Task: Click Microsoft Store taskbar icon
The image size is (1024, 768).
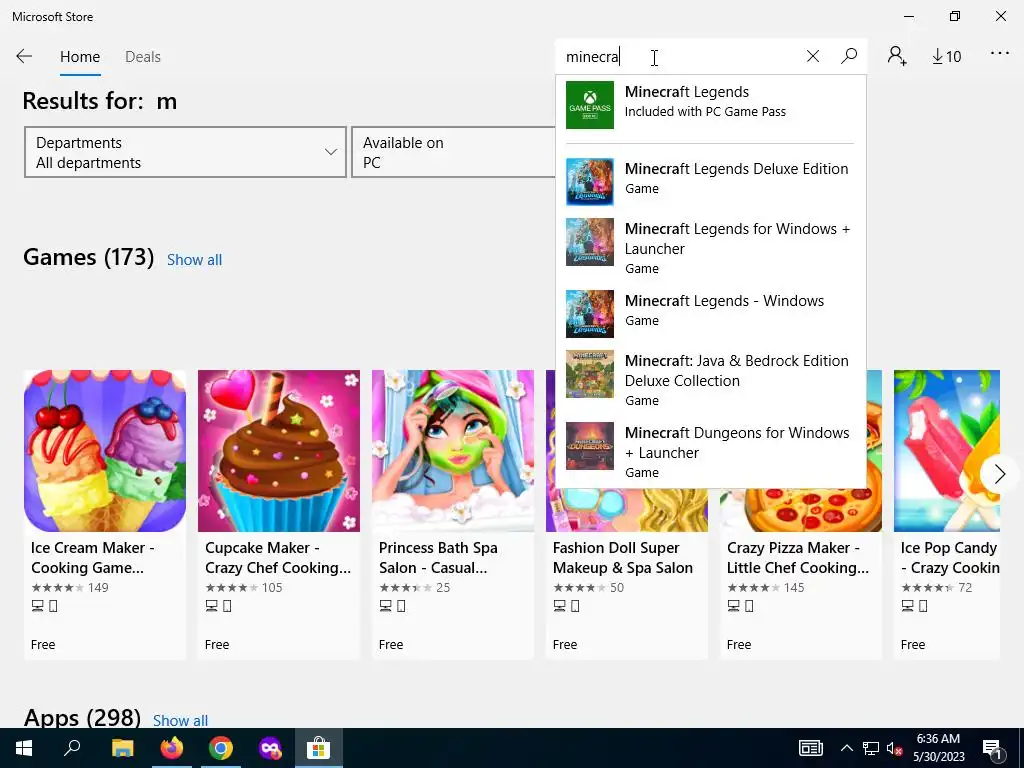Action: click(x=319, y=748)
